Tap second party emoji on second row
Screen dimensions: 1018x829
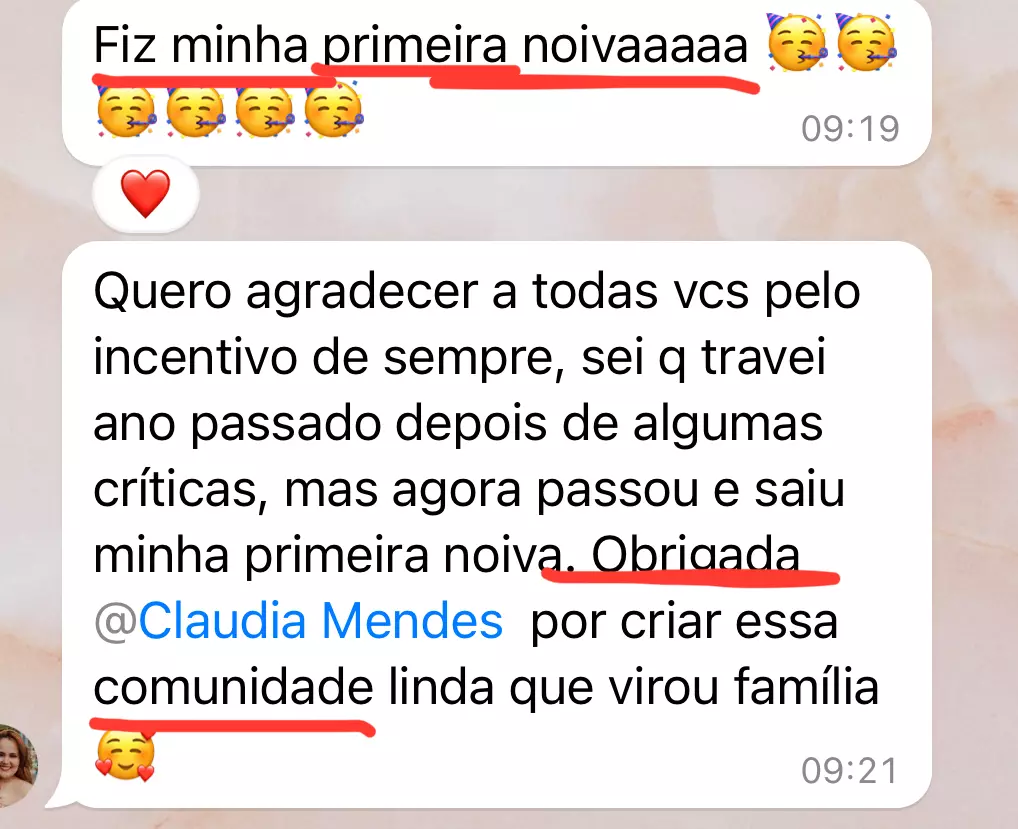pyautogui.click(x=195, y=110)
